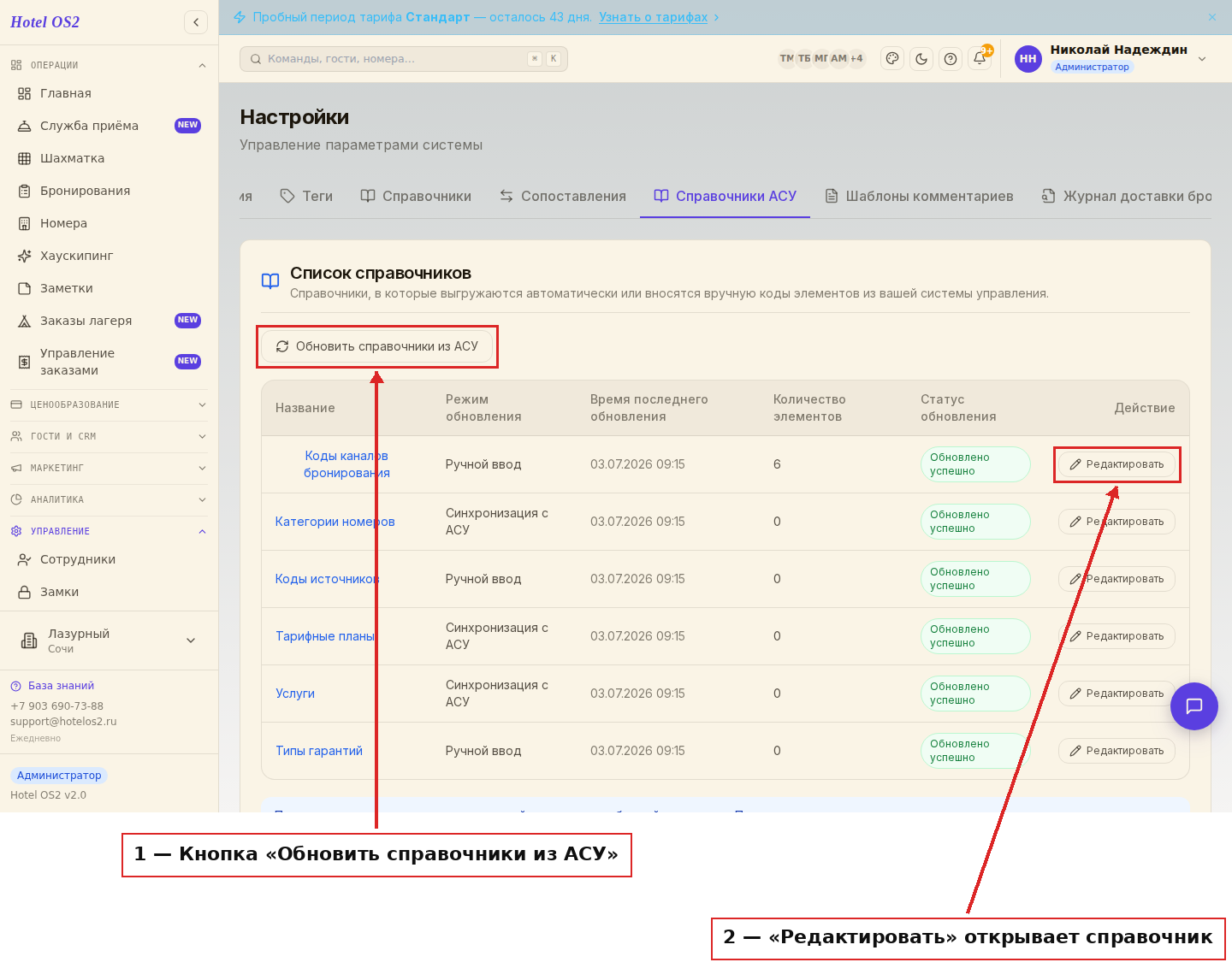Switch to Журнал доставки tab

tap(1127, 196)
